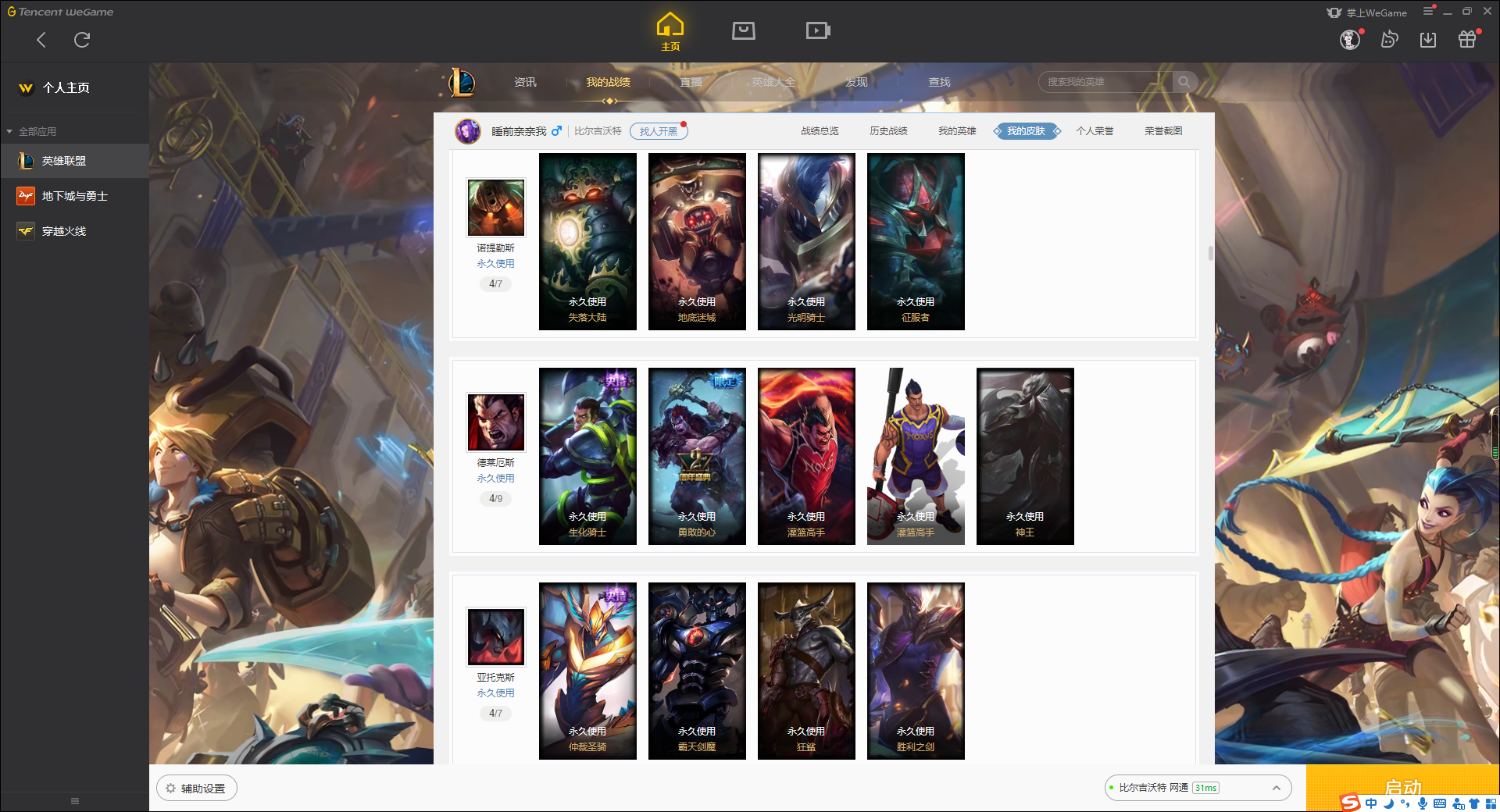The image size is (1500, 812).
Task: Toggle Chinese input mode (中) in IME bar
Action: [1372, 803]
